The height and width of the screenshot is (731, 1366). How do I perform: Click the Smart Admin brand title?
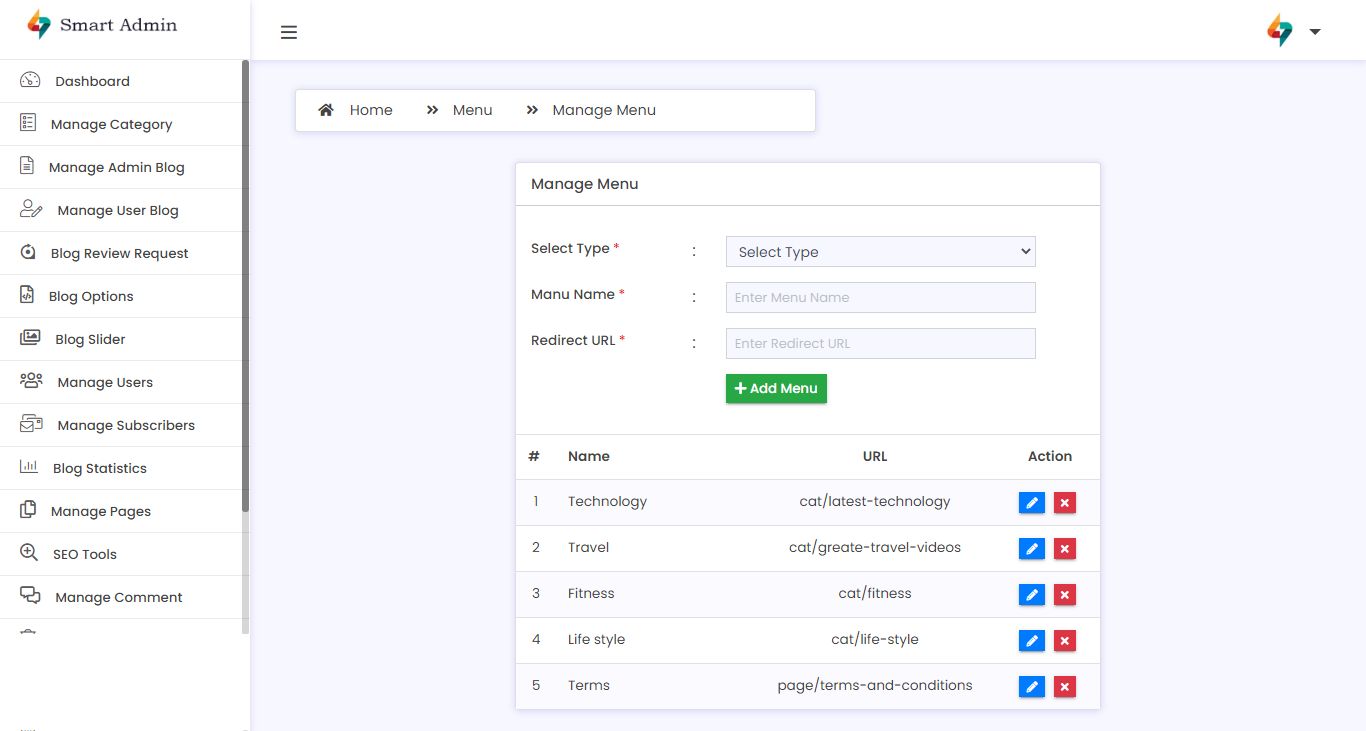118,25
